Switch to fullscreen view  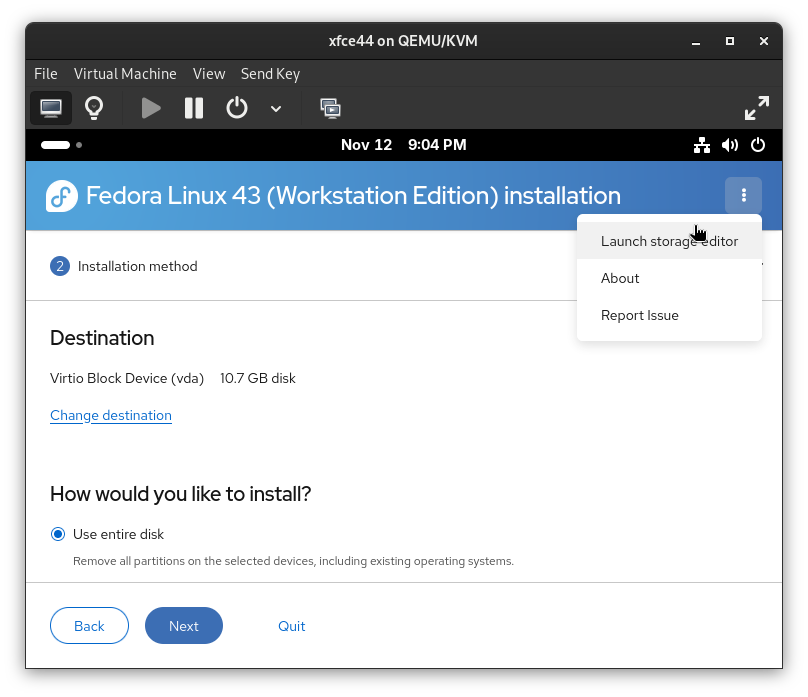(756, 108)
